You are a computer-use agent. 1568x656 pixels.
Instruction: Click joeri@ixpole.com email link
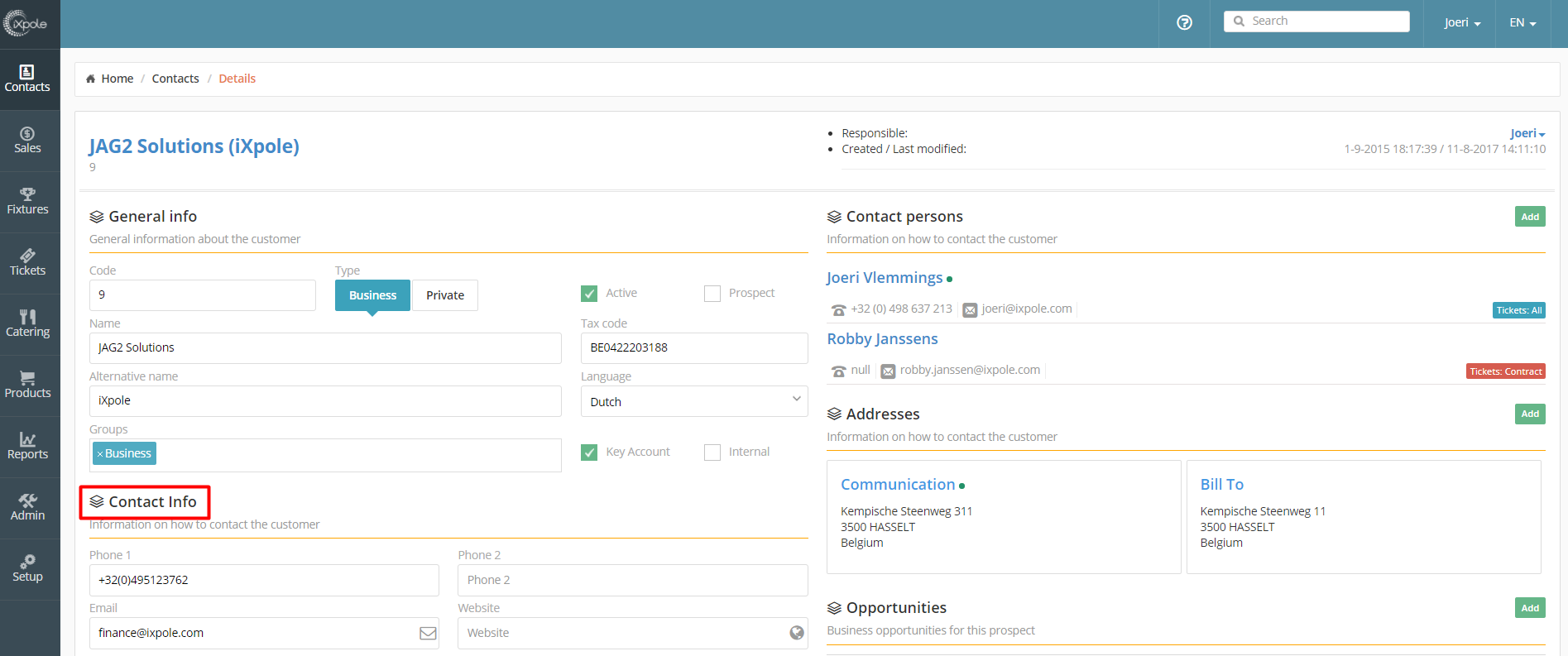coord(1027,309)
